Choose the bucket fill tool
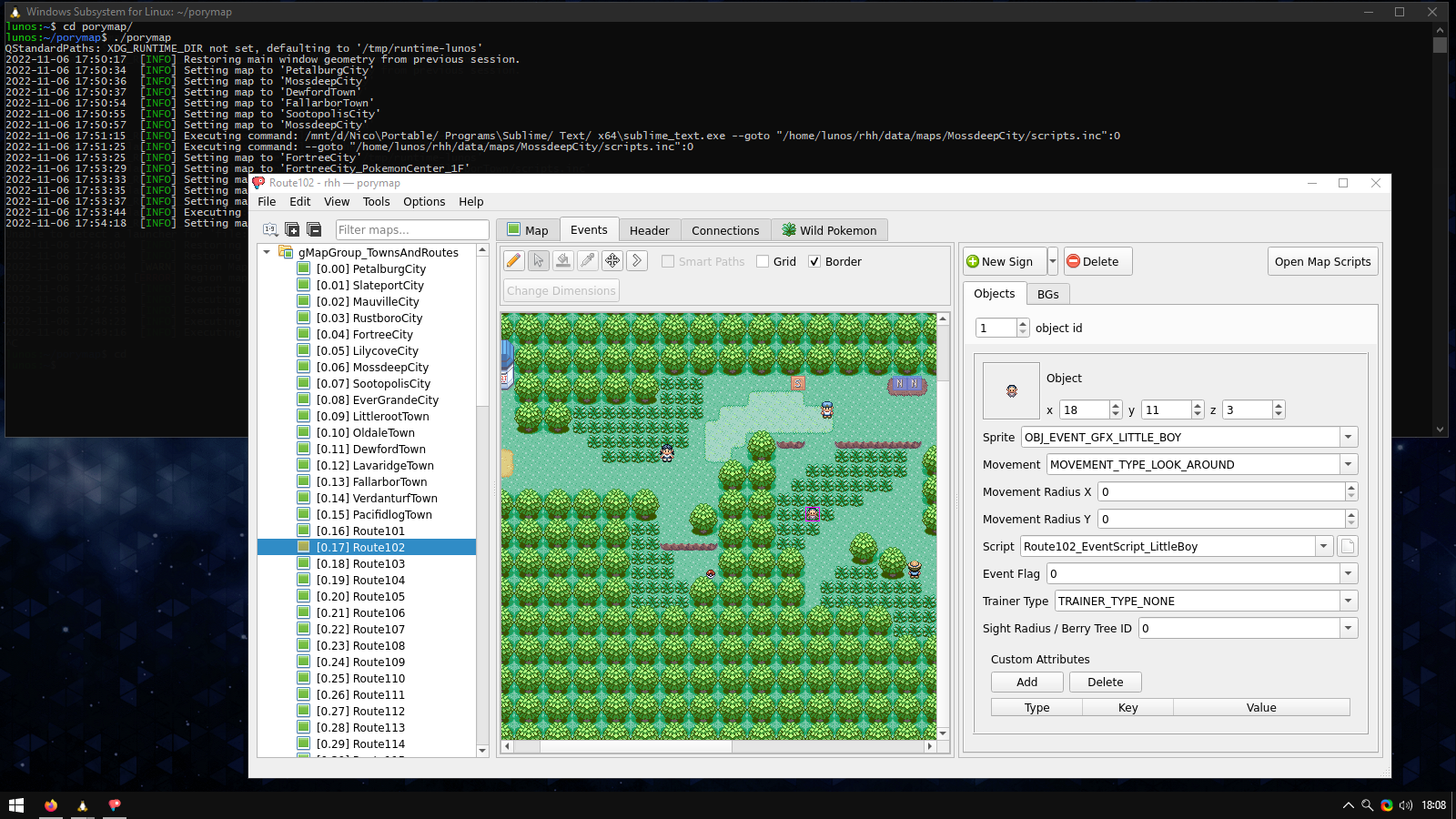 click(563, 261)
